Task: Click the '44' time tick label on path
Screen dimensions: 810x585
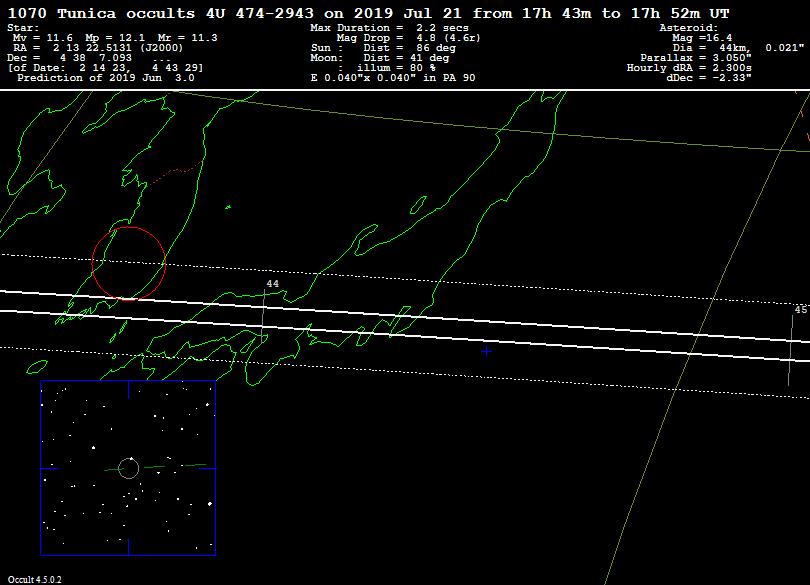Action: pos(272,284)
